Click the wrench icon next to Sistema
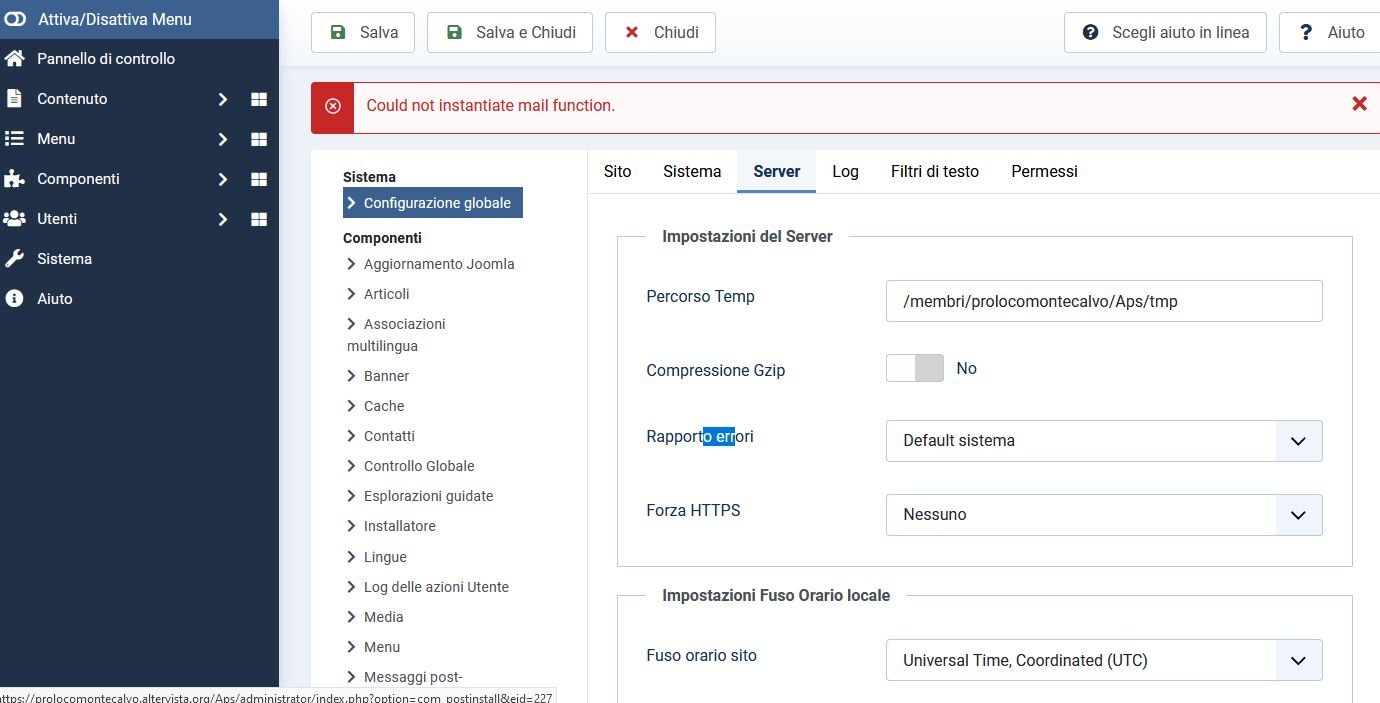Screen dimensions: 1380x703 [x=14, y=259]
